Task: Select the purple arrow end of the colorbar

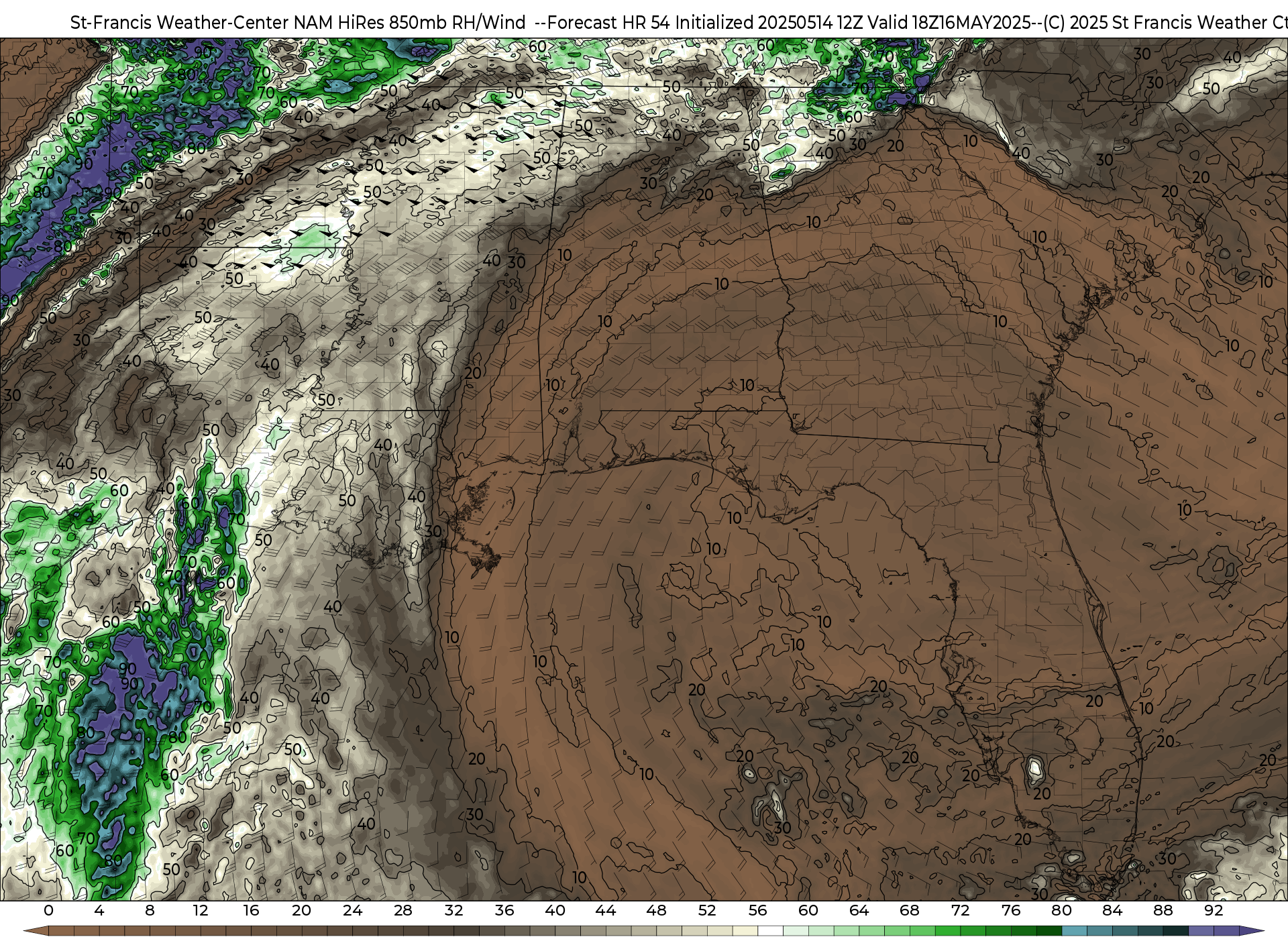Action: pyautogui.click(x=1252, y=932)
